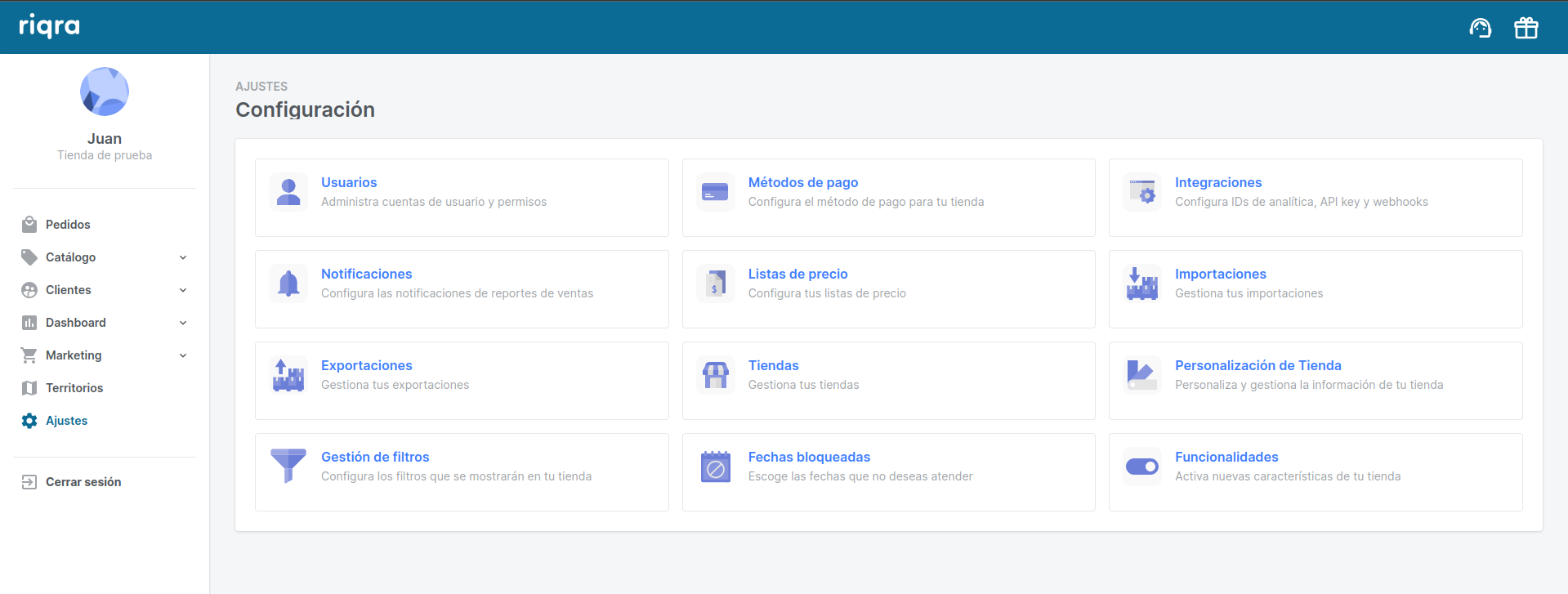The width and height of the screenshot is (1568, 594).
Task: Click the Tiendas storefront icon
Action: point(715,375)
